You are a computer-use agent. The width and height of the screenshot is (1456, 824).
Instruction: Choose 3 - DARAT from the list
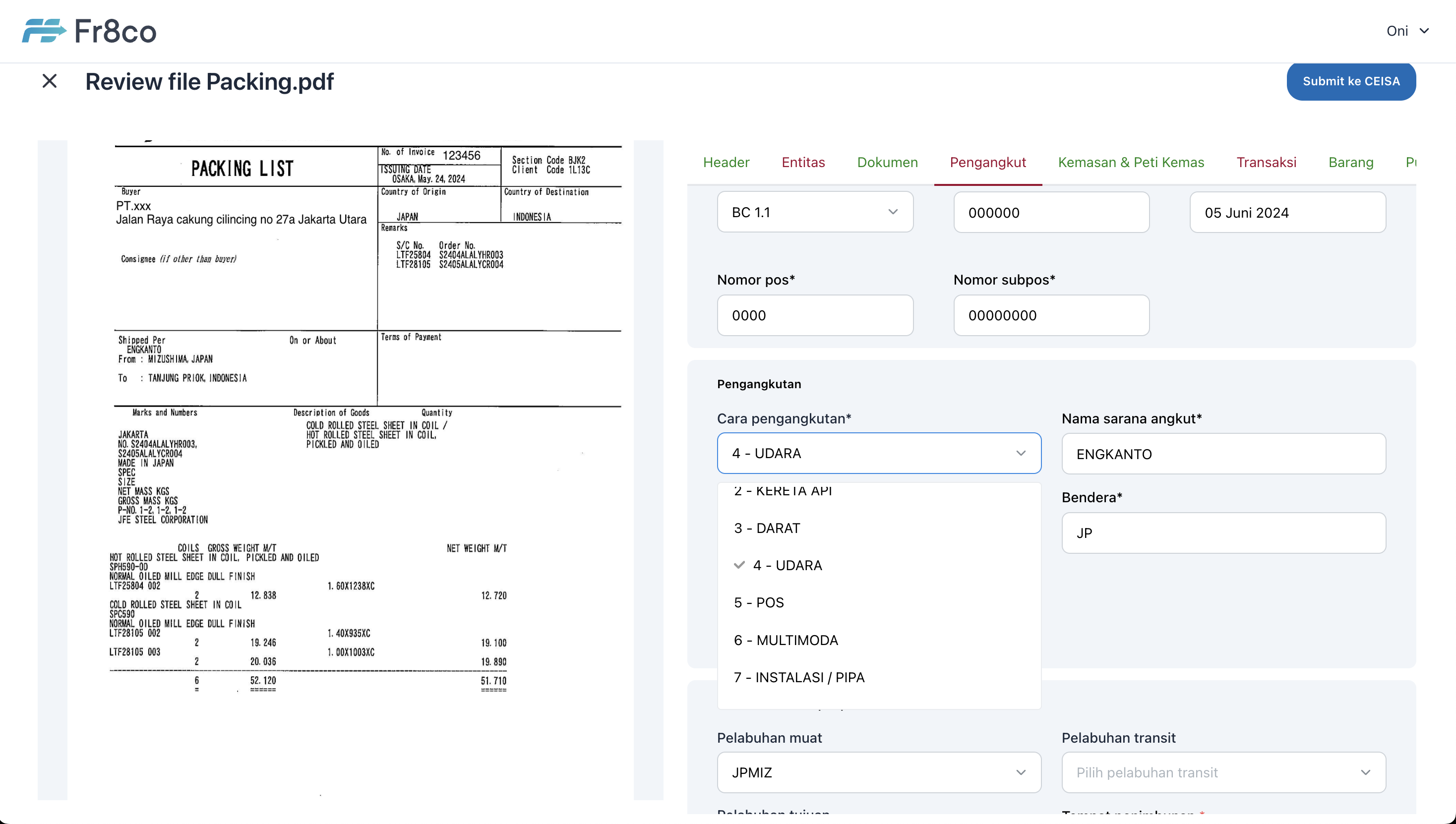tap(767, 528)
